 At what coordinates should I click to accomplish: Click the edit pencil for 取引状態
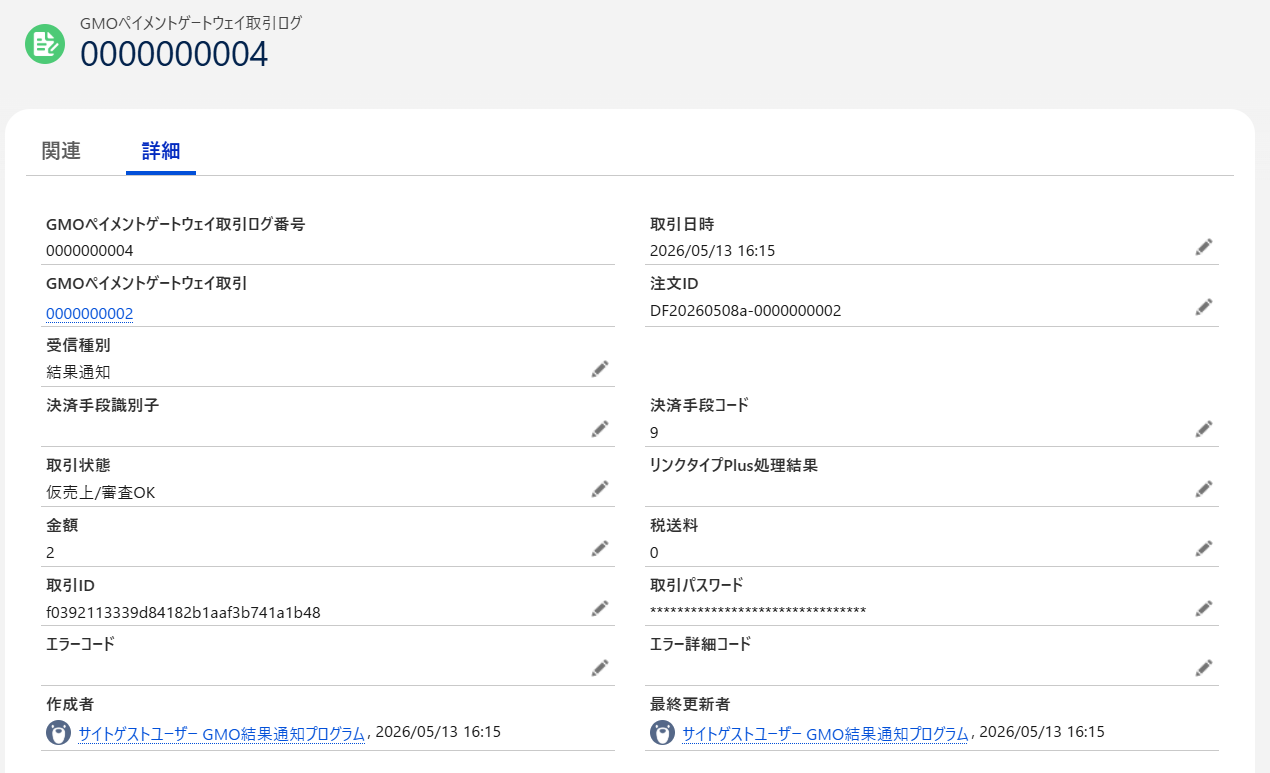click(x=600, y=489)
